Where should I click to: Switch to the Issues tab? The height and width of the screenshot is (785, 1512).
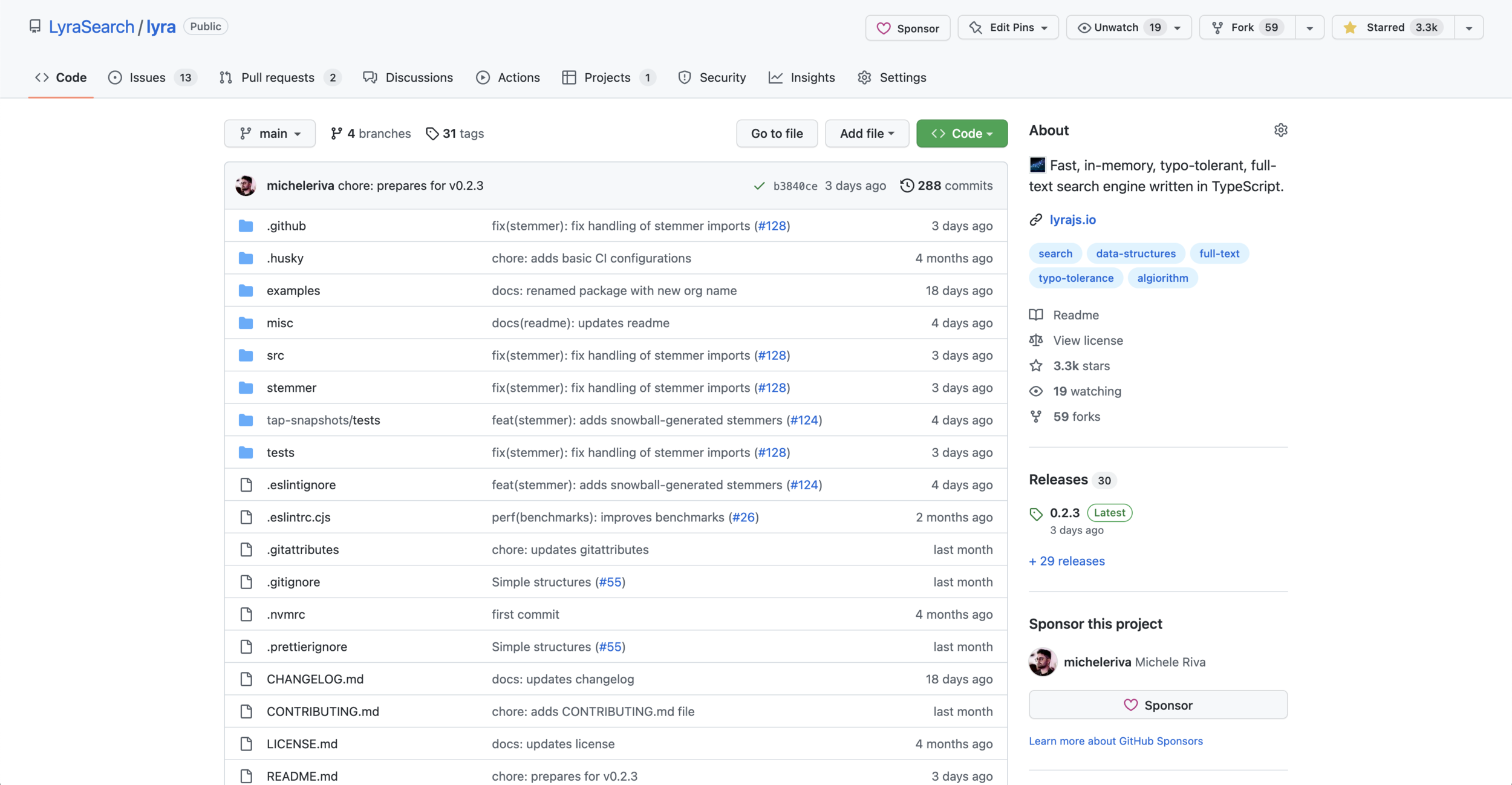coord(147,77)
